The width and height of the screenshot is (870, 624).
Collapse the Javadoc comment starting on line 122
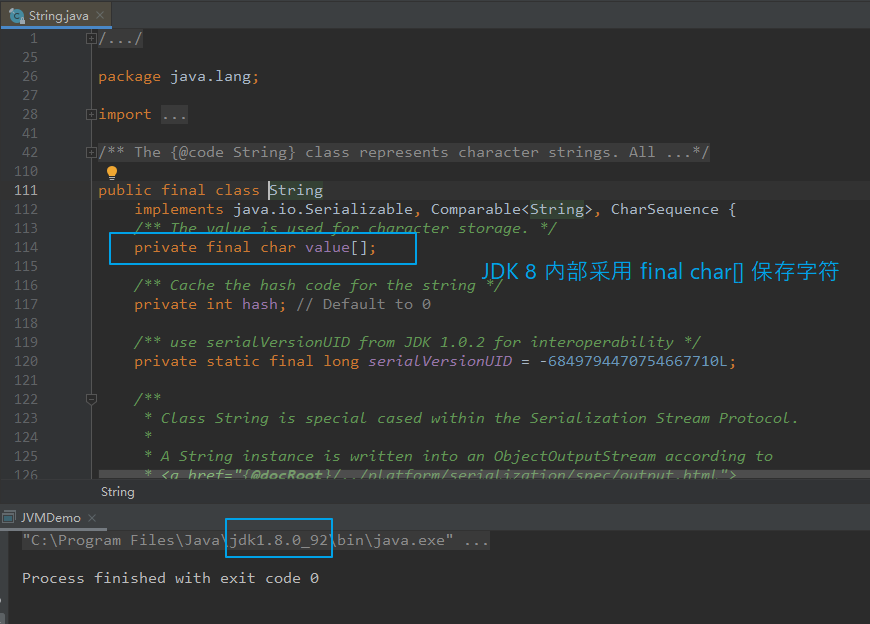(x=92, y=399)
